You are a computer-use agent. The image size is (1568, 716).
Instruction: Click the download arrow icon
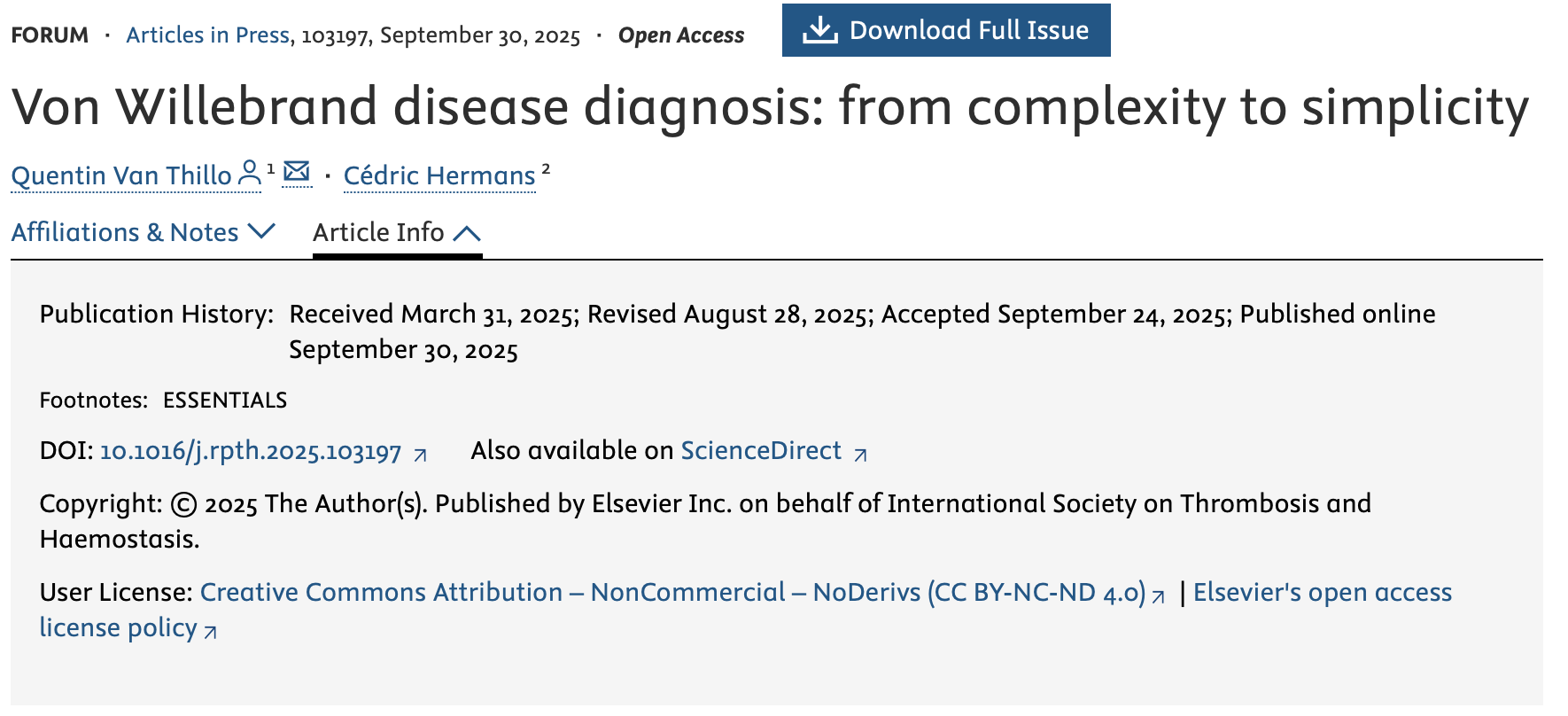point(819,30)
